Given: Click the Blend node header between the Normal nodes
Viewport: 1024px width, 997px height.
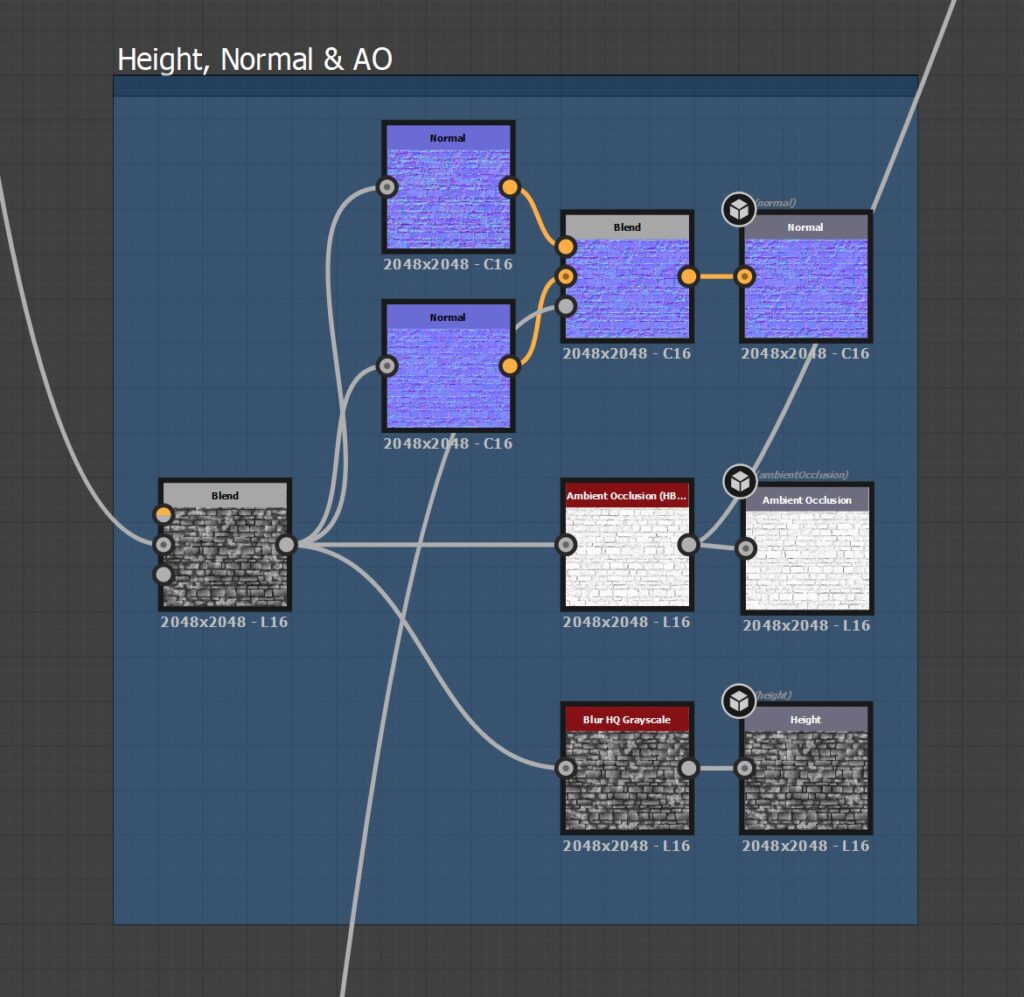Looking at the screenshot, I should tap(627, 227).
